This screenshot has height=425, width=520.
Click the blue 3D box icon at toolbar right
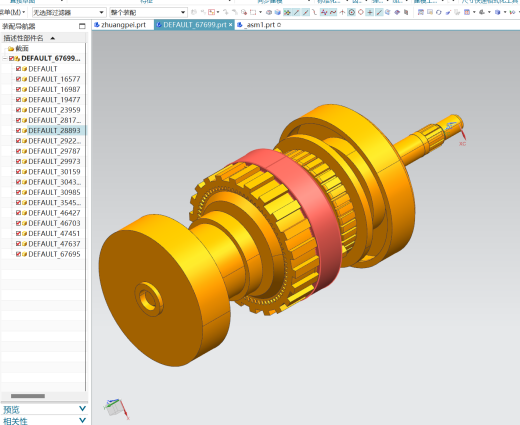click(498, 12)
